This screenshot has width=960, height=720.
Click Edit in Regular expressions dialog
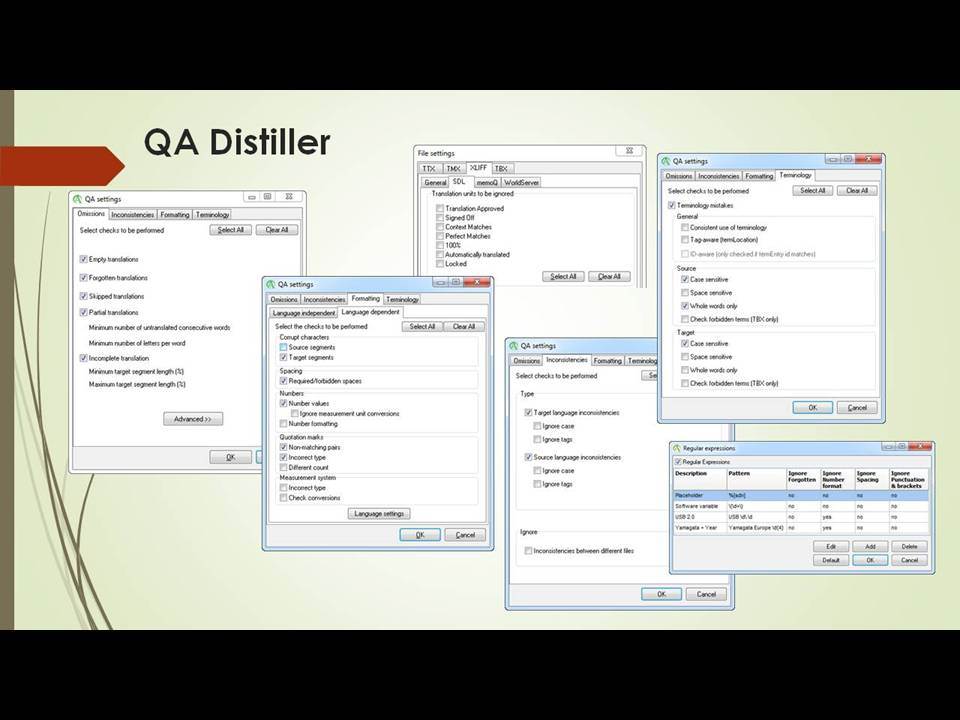click(831, 546)
